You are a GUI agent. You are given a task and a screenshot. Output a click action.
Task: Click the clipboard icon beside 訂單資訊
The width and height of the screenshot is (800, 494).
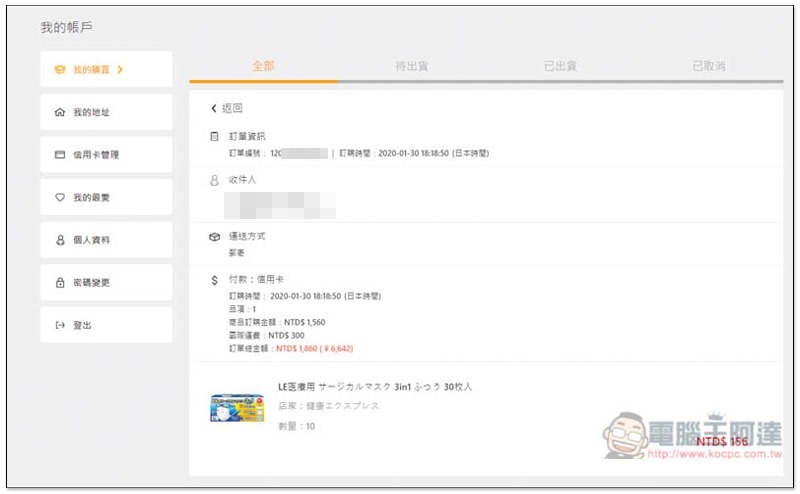click(214, 136)
